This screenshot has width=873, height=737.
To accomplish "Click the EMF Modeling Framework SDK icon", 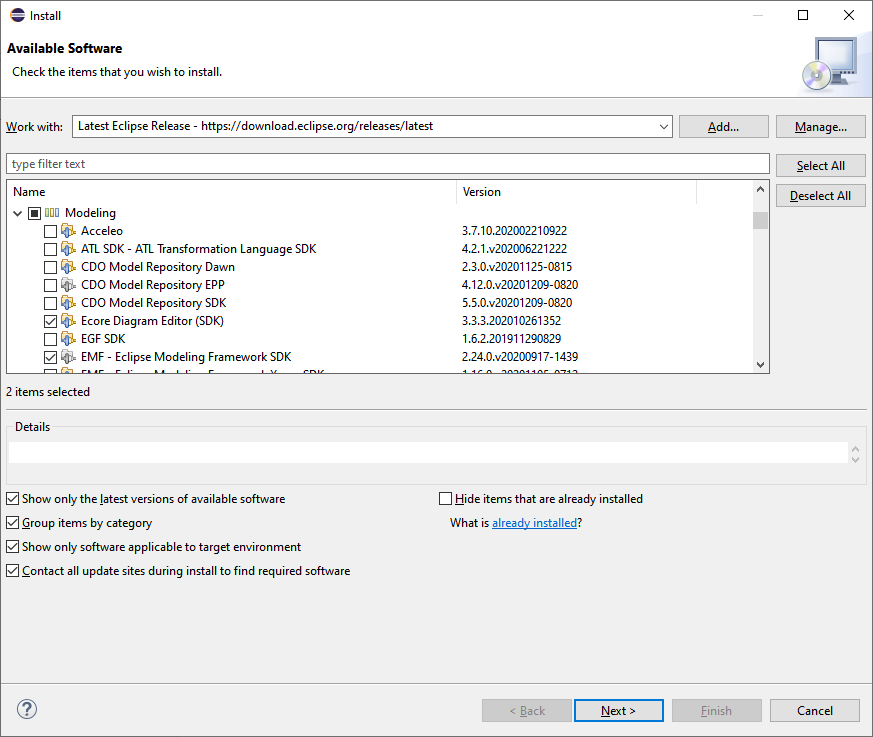I will click(68, 357).
